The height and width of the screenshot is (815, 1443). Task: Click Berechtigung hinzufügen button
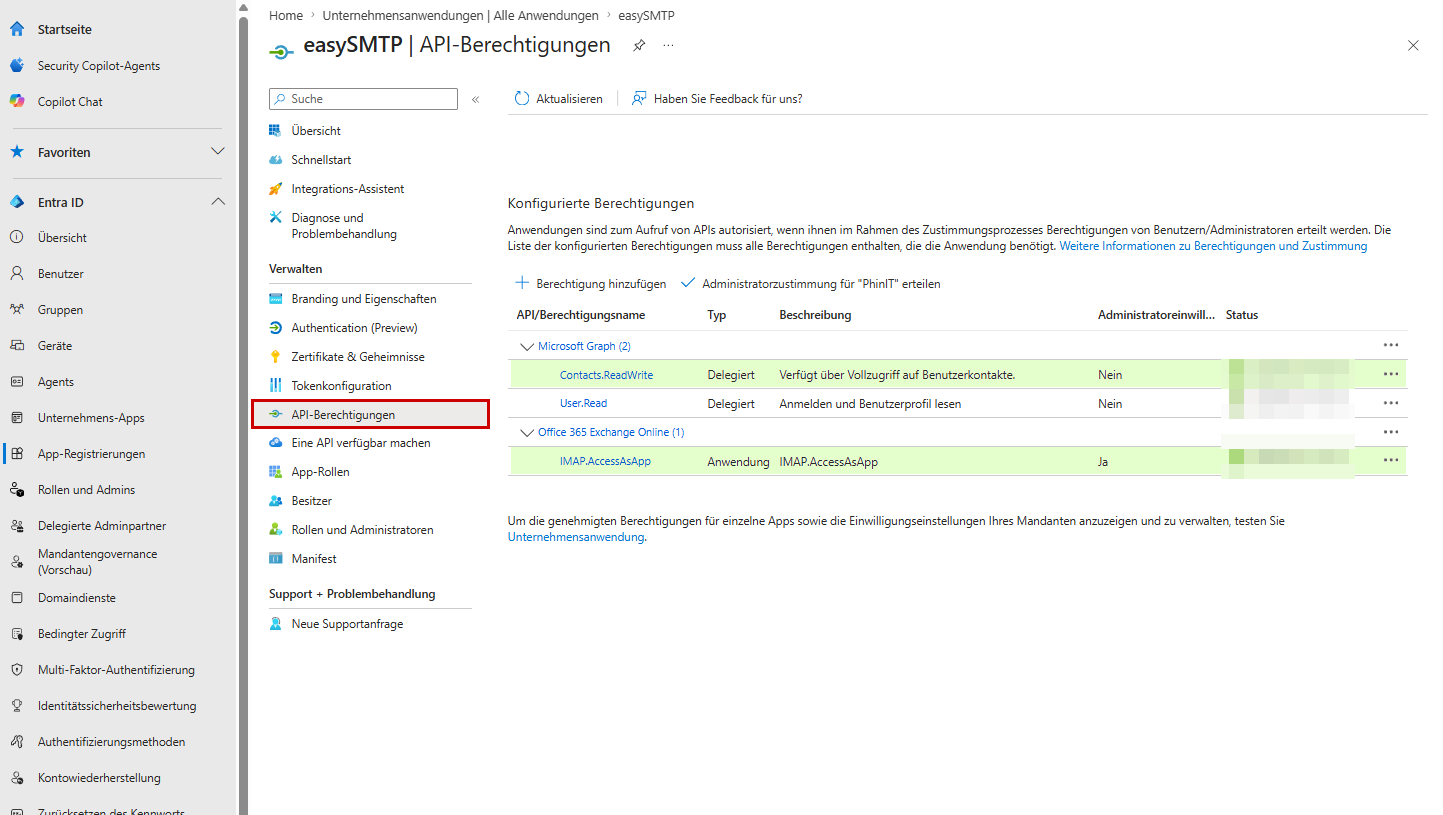590,284
